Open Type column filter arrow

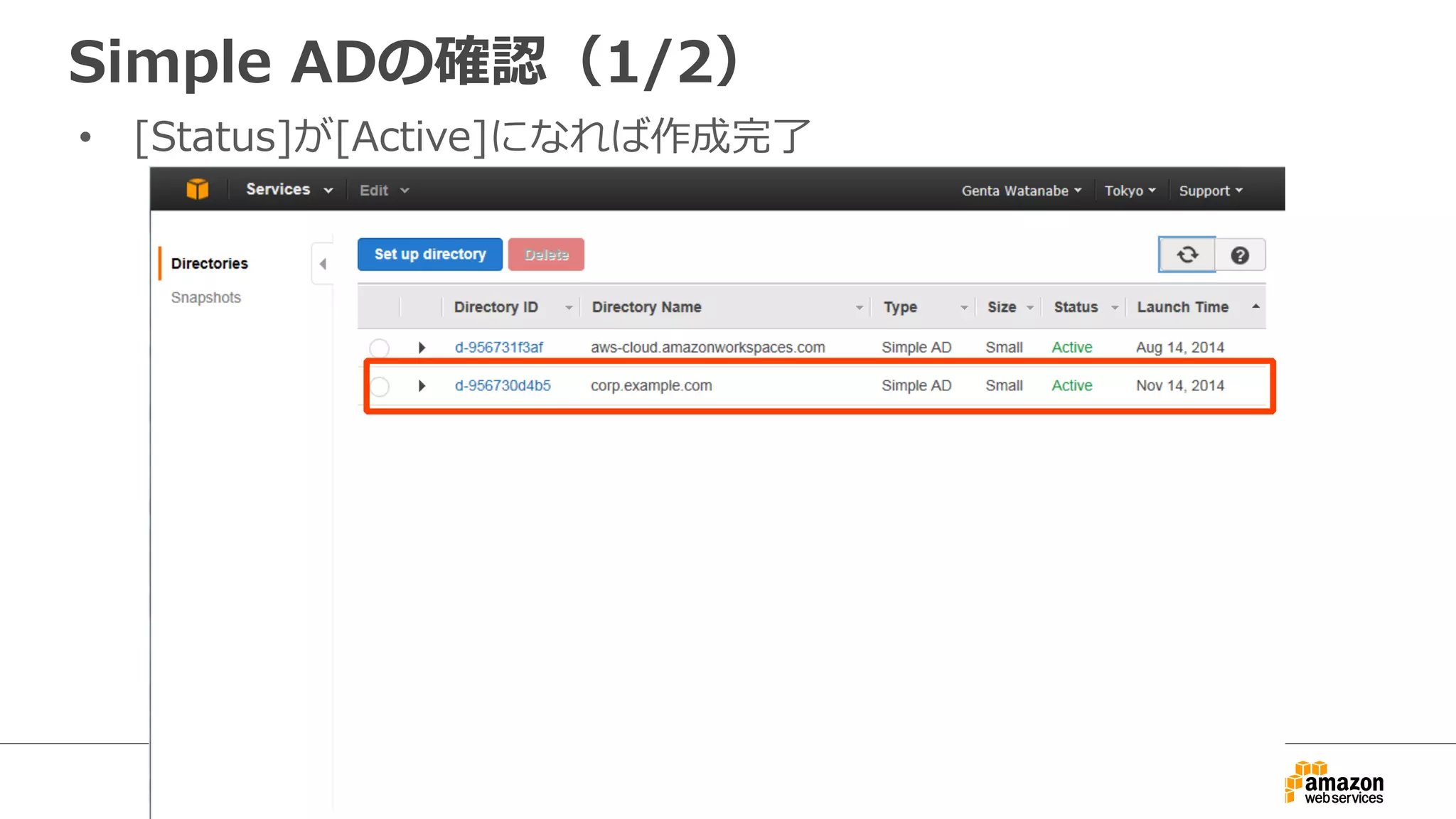(964, 308)
